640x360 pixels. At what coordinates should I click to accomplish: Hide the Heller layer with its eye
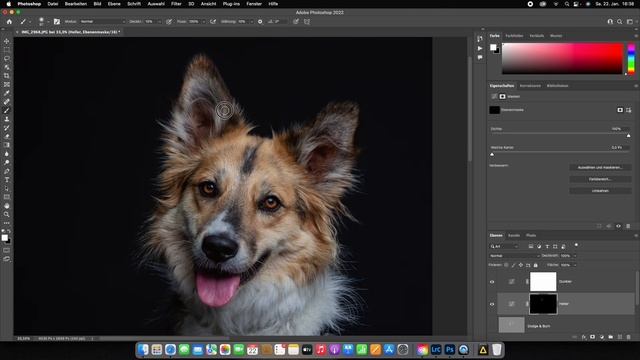[x=492, y=304]
